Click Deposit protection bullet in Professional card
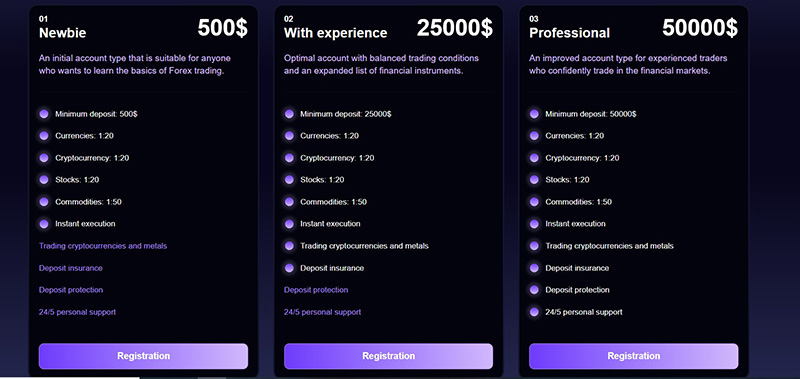 (x=534, y=290)
